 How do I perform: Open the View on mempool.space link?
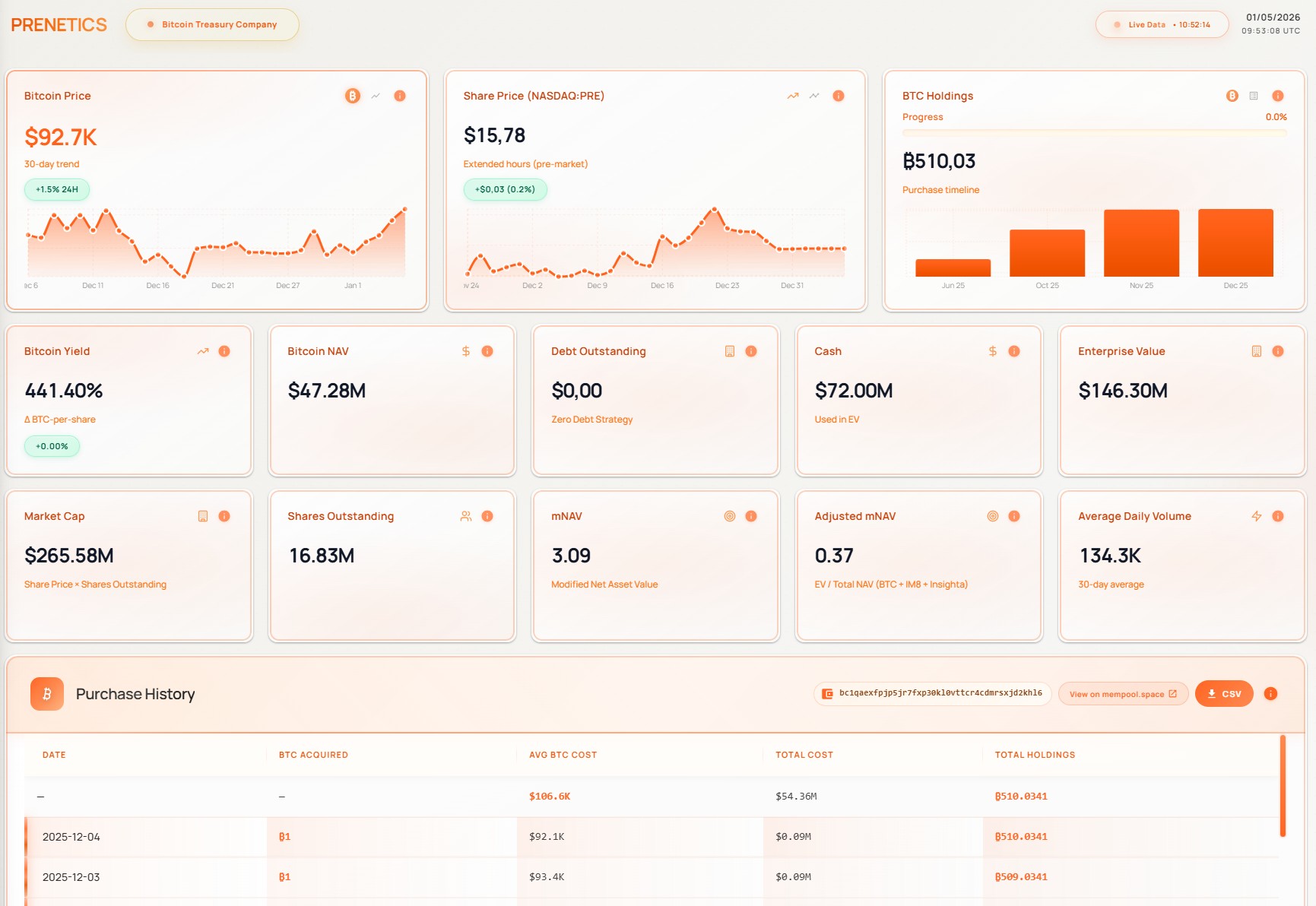pos(1122,694)
